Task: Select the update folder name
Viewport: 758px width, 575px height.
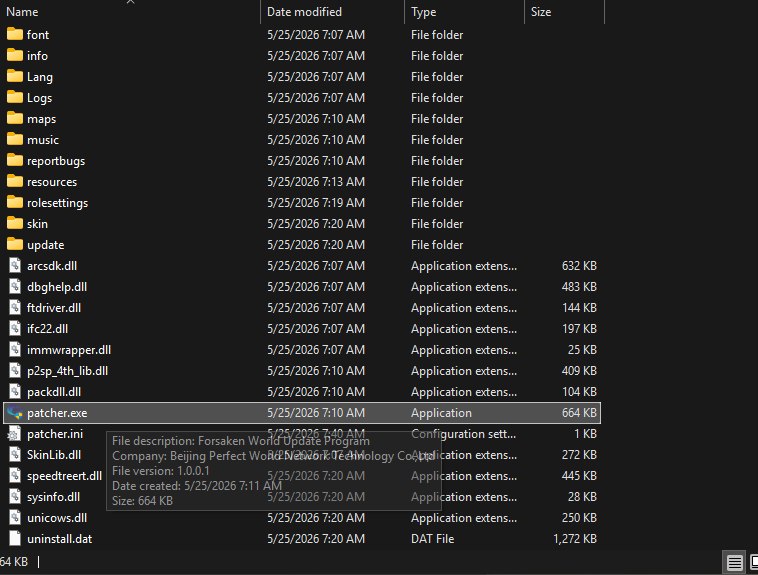Action: click(45, 245)
